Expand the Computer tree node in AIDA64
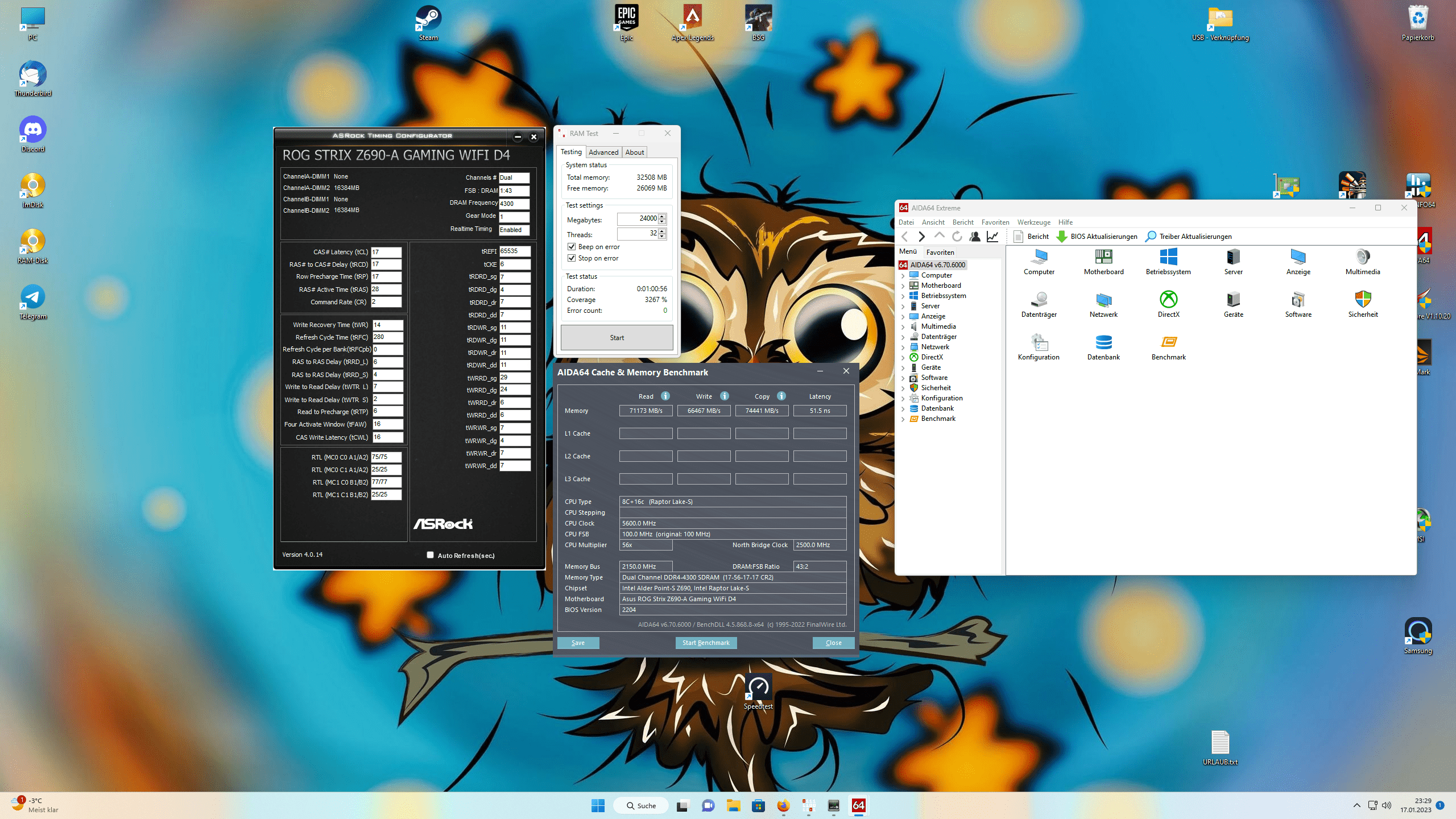 pos(903,276)
